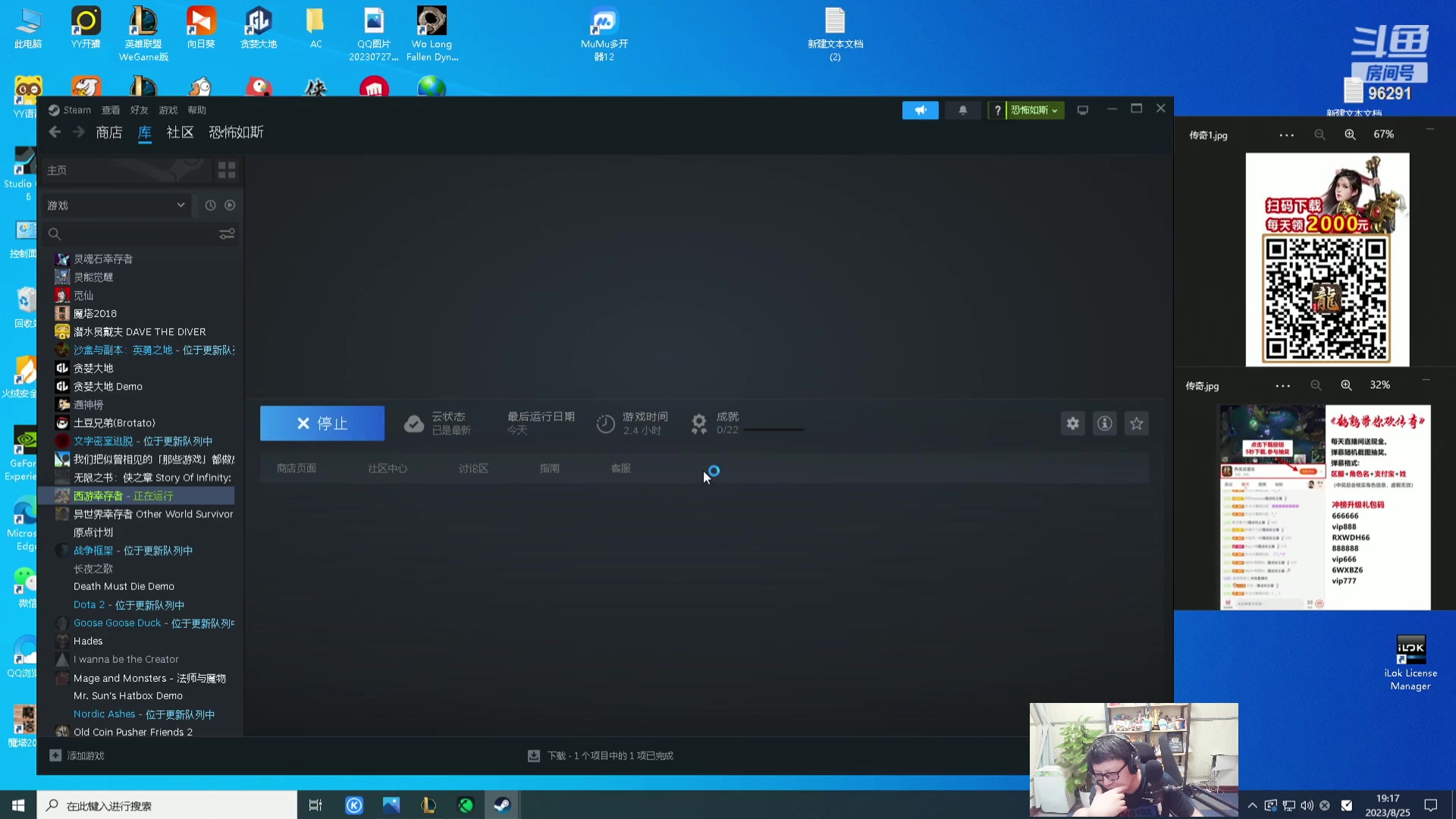Select 西游幸存者 running game entry
Viewport: 1456px width, 819px height.
pyautogui.click(x=136, y=496)
